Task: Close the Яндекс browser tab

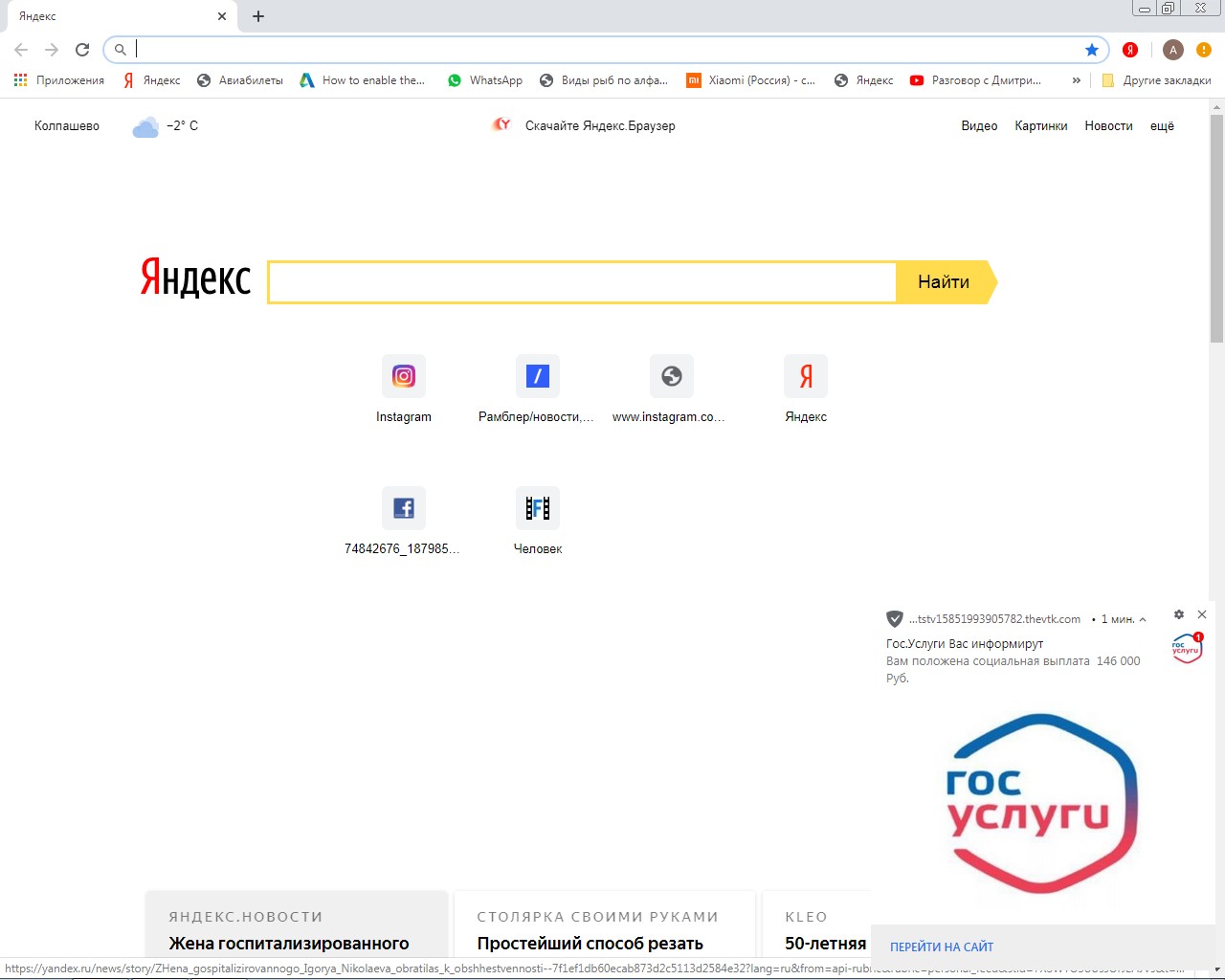Action: [222, 16]
